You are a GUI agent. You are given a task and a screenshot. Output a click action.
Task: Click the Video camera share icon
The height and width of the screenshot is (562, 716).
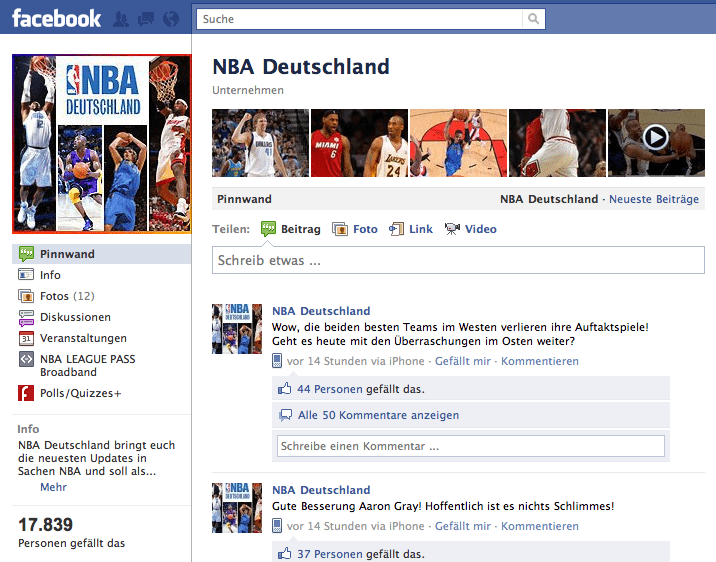[x=452, y=229]
